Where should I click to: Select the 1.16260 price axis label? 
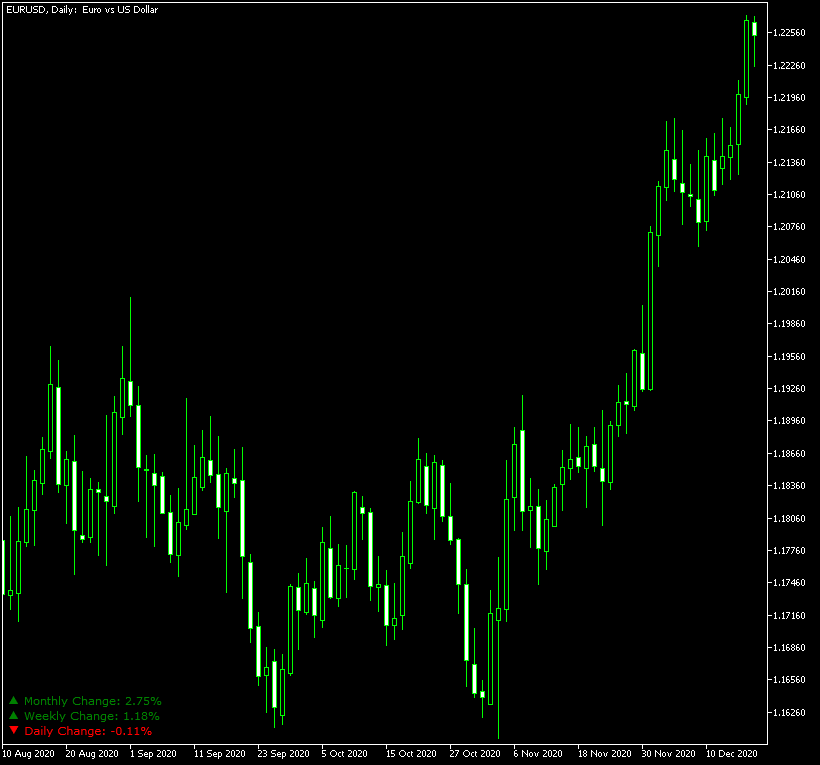click(x=789, y=713)
